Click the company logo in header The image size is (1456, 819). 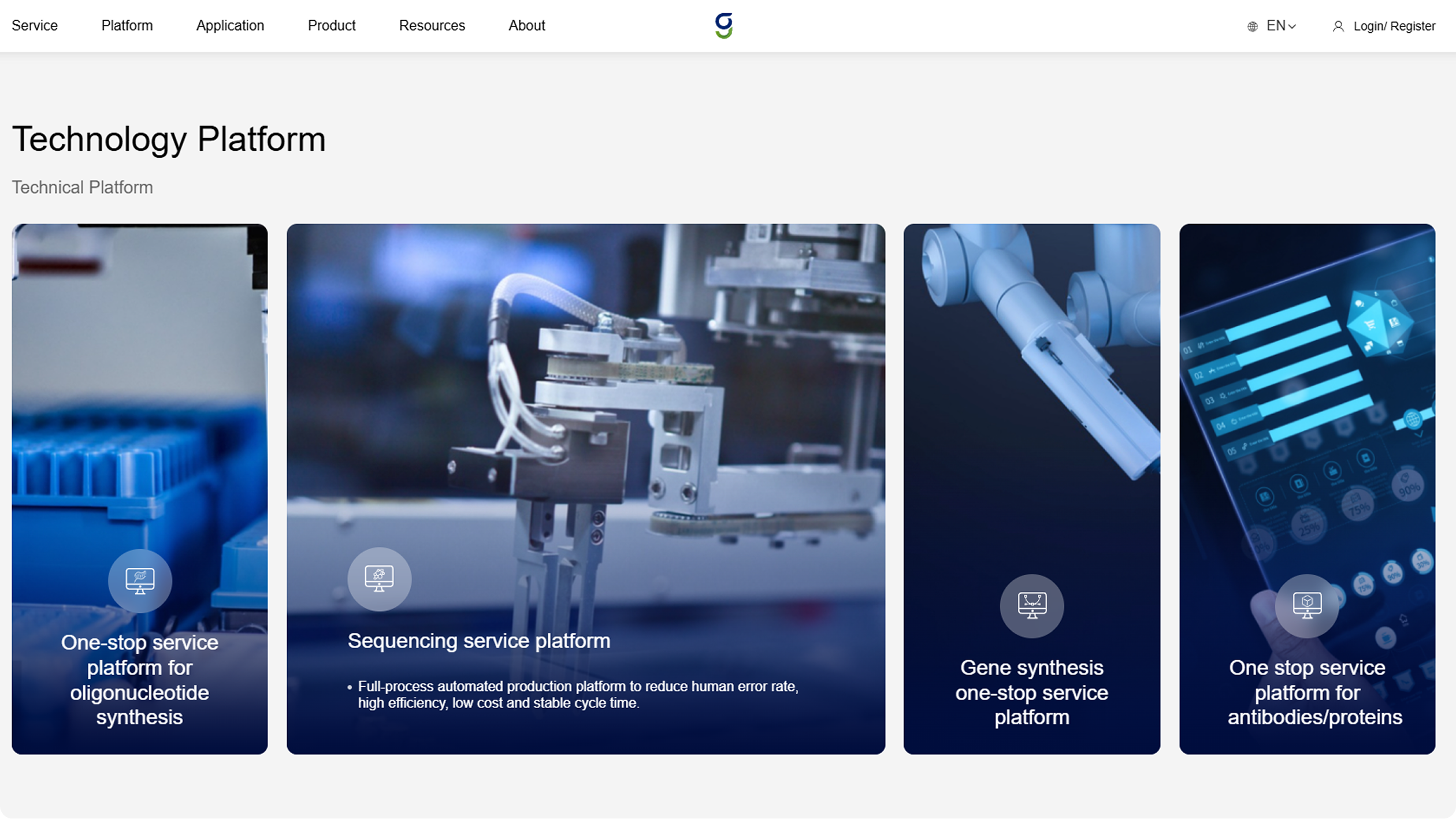(x=723, y=26)
